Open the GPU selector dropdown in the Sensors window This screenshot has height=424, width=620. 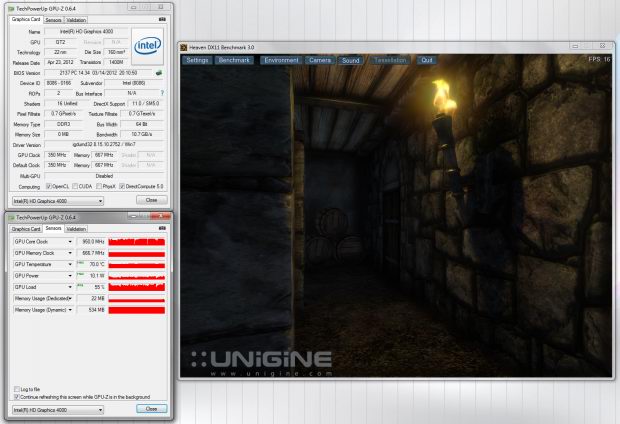click(56, 409)
